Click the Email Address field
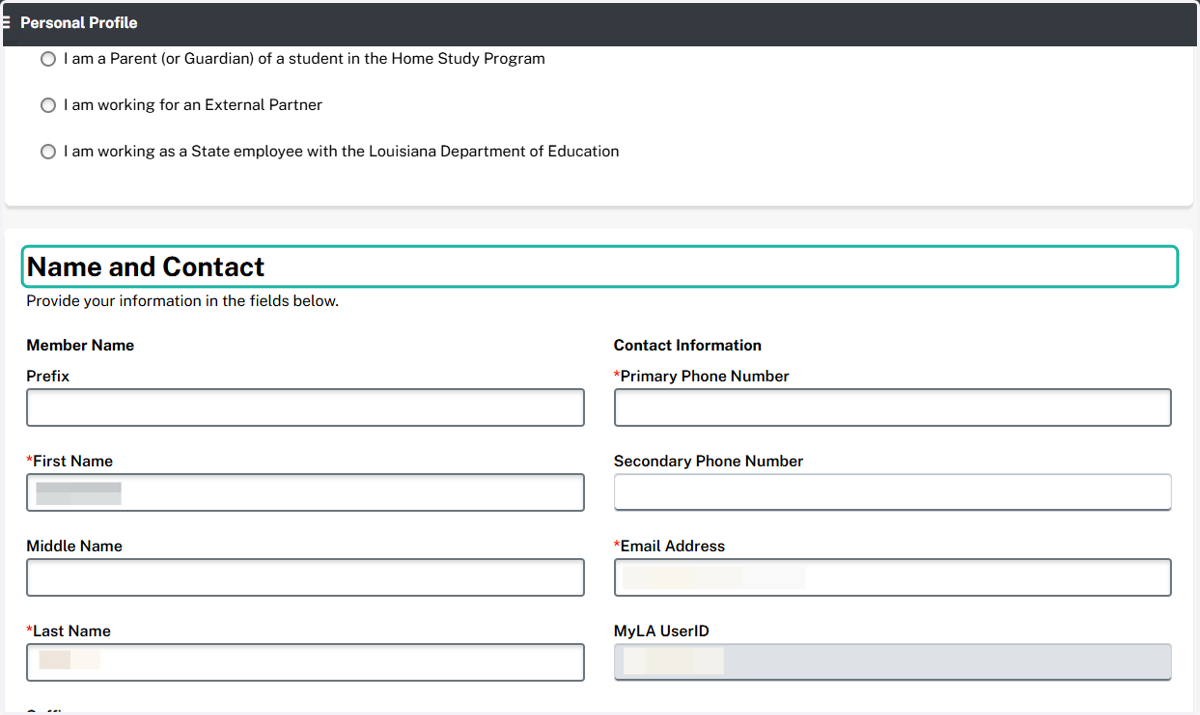Image resolution: width=1200 pixels, height=715 pixels. [892, 578]
